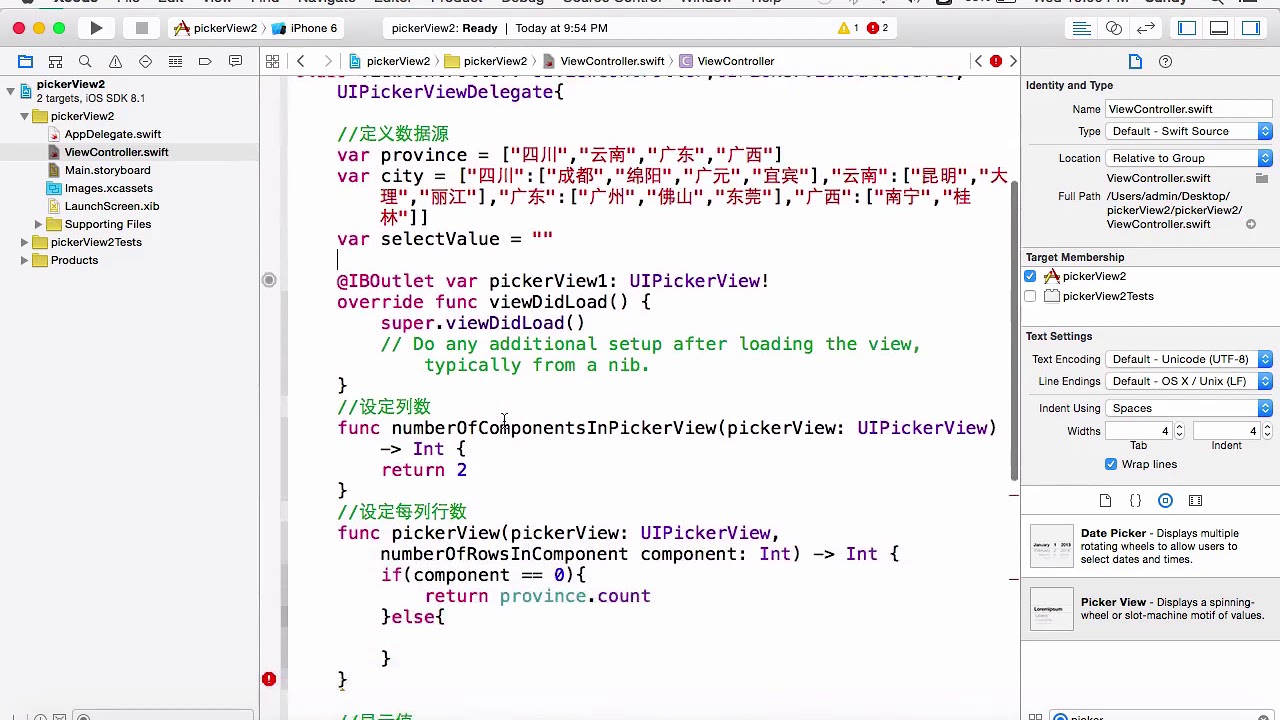This screenshot has height=720, width=1280.
Task: Select AppDelegate.swift in the navigator
Action: (x=113, y=134)
